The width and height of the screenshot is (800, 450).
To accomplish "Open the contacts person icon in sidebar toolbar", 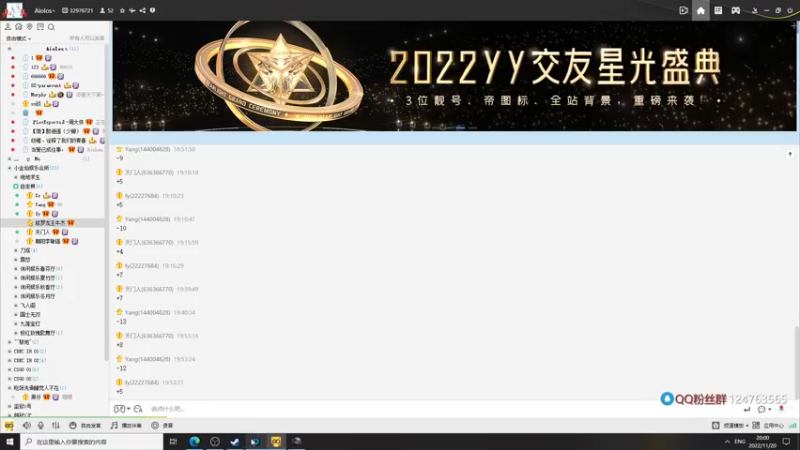I will tap(8, 27).
